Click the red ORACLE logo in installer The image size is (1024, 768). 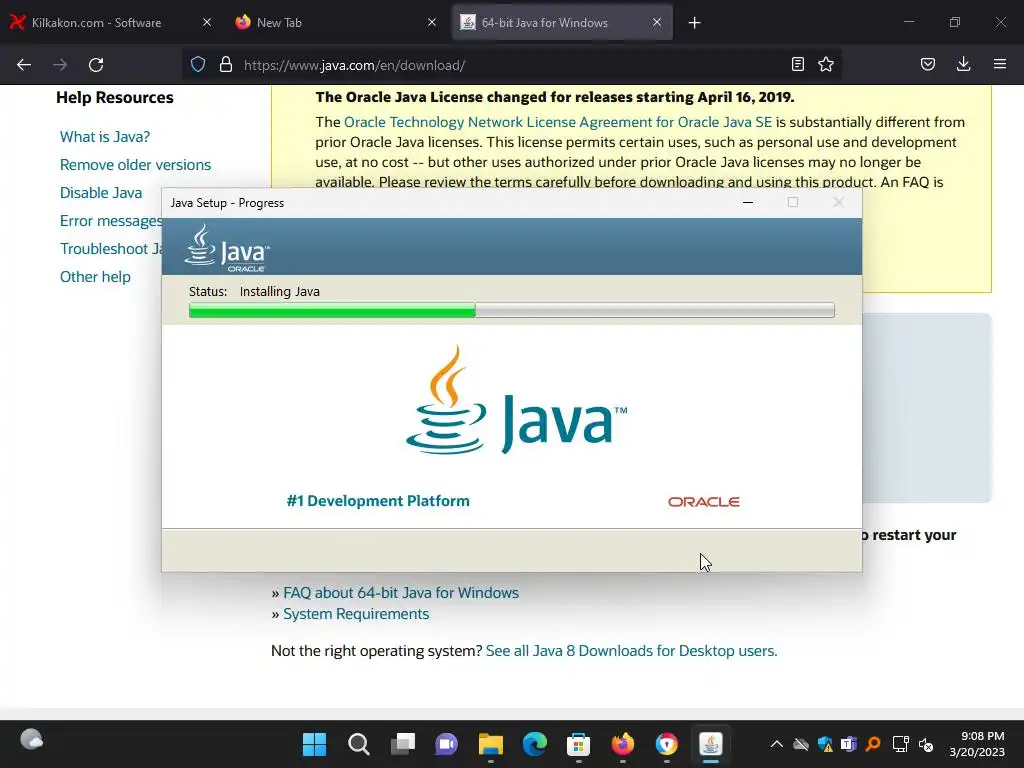pos(703,502)
